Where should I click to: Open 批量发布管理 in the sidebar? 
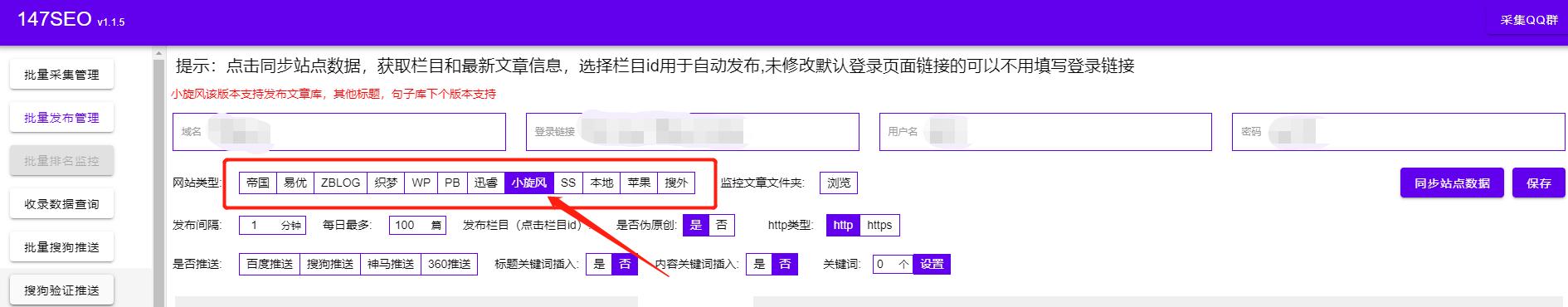[61, 118]
